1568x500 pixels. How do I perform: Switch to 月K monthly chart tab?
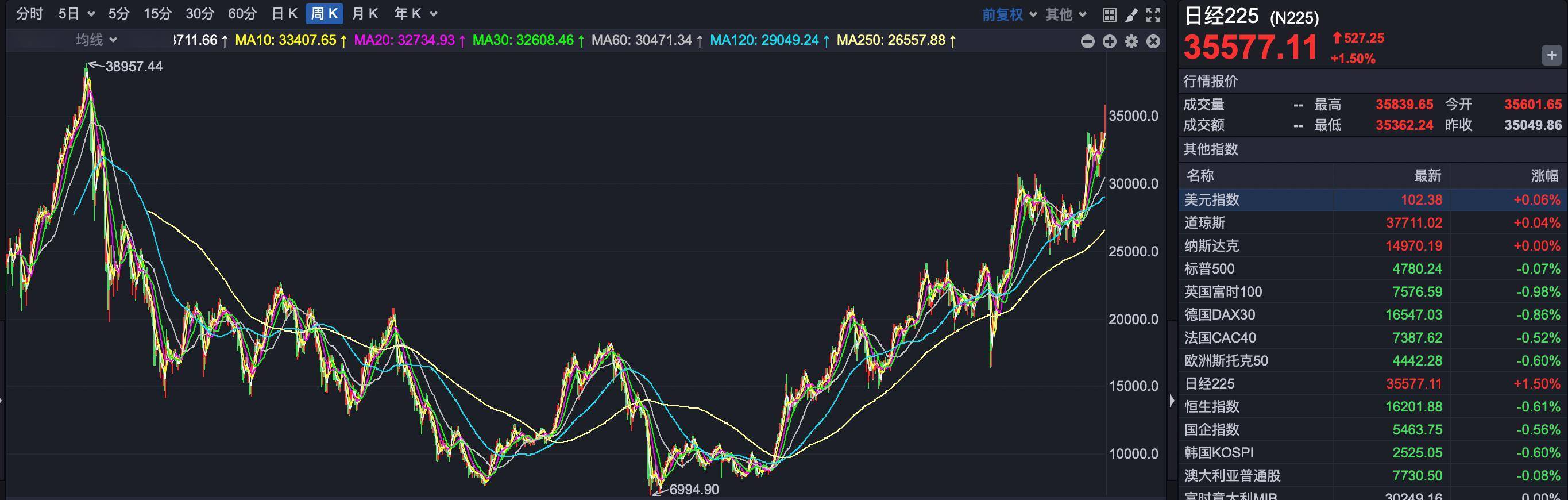pos(365,14)
